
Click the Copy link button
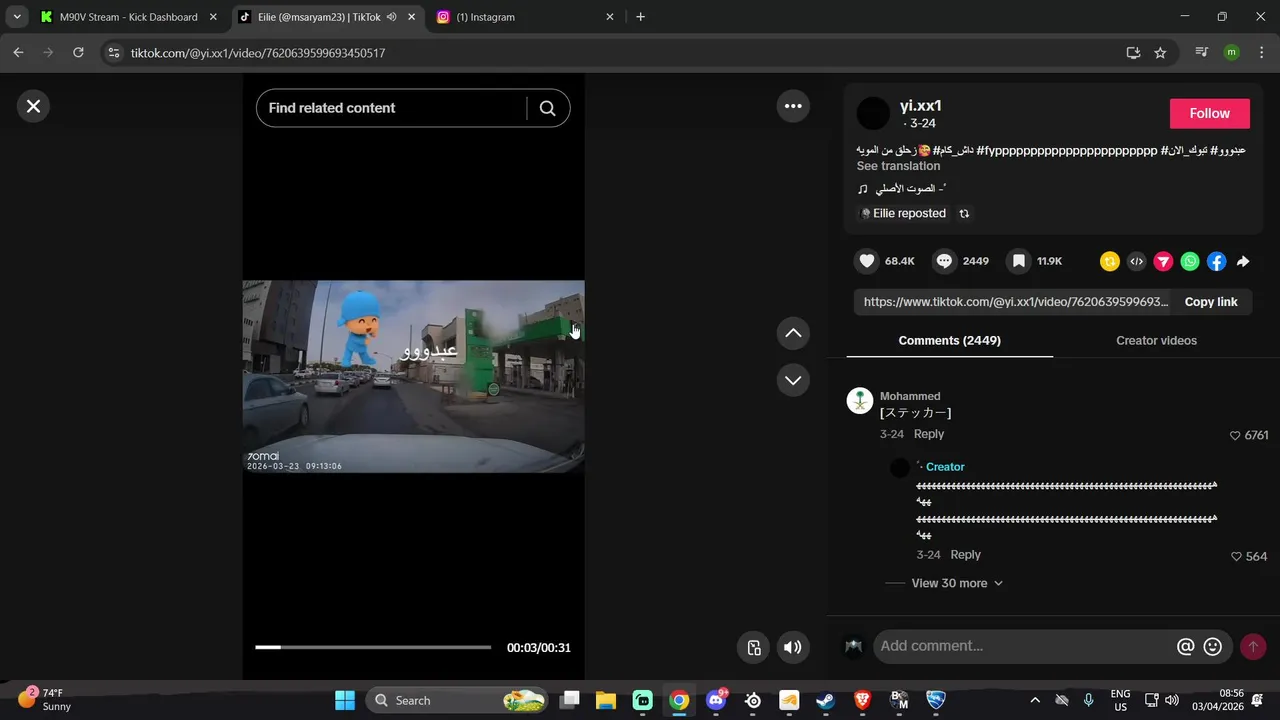click(x=1210, y=302)
